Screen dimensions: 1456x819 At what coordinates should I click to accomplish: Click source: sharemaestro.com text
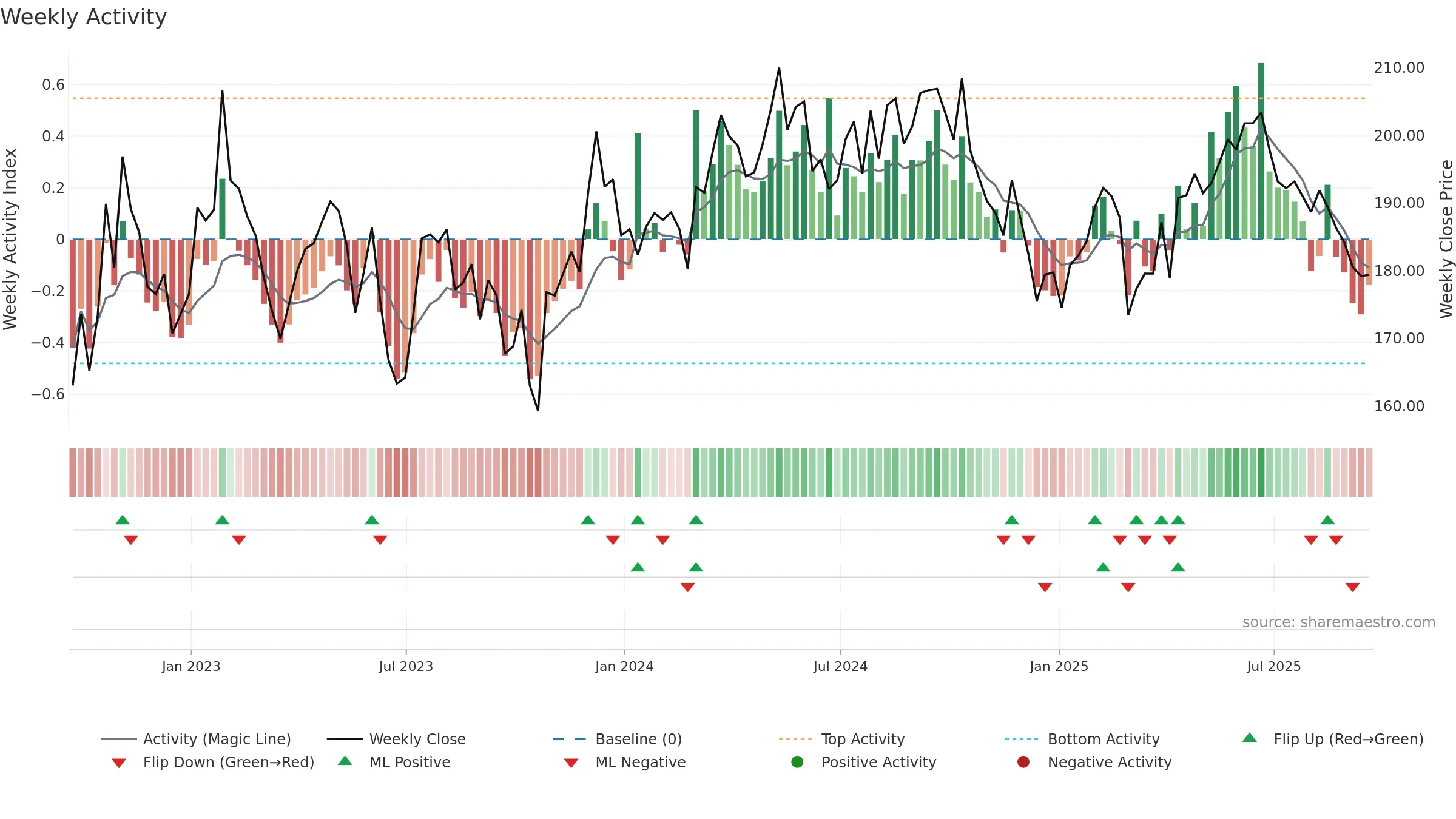coord(1339,622)
